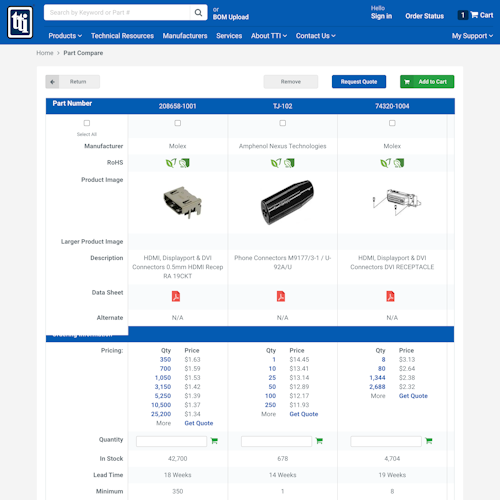The height and width of the screenshot is (500, 500).
Task: Expand the My Support dropdown
Action: pyautogui.click(x=472, y=36)
